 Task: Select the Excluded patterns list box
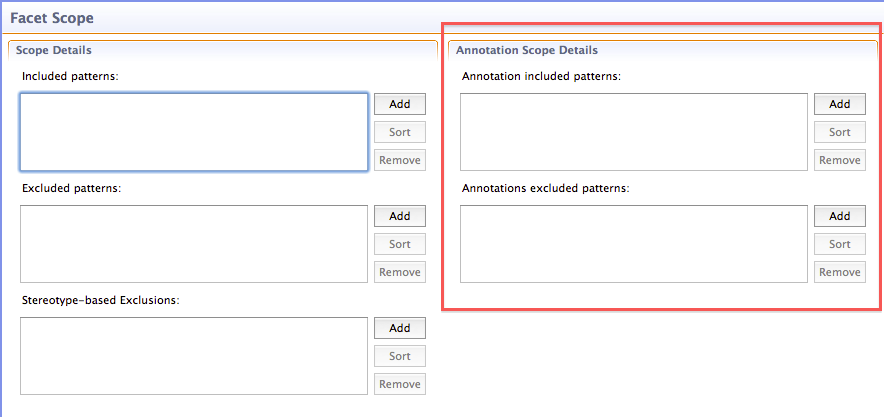tap(194, 244)
